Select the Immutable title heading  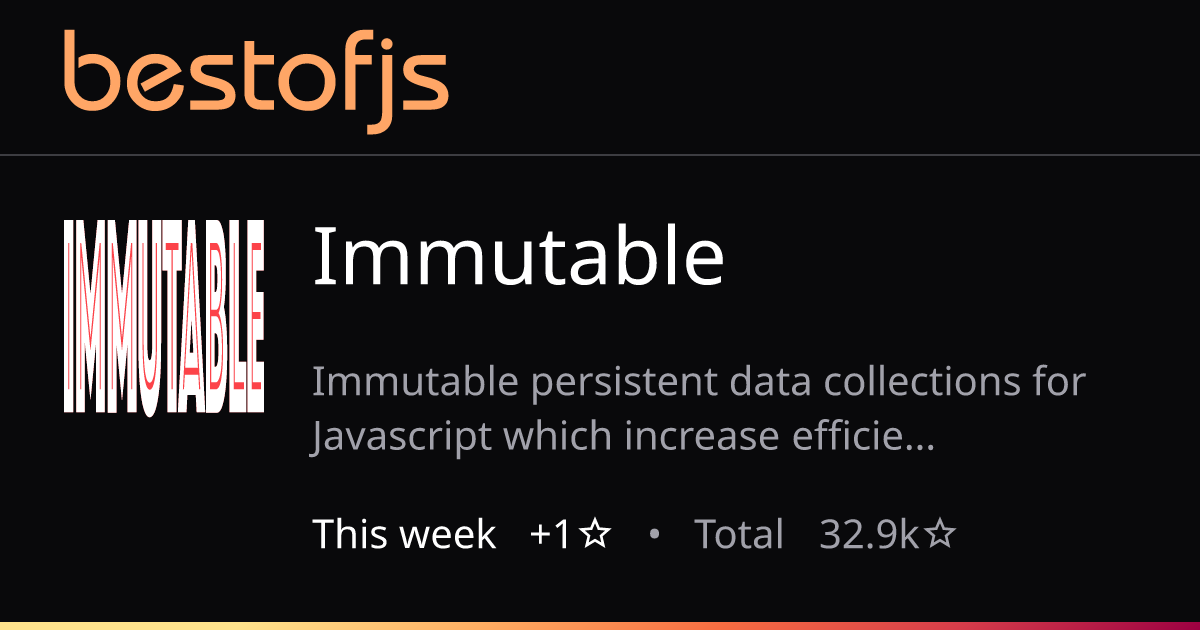click(518, 256)
